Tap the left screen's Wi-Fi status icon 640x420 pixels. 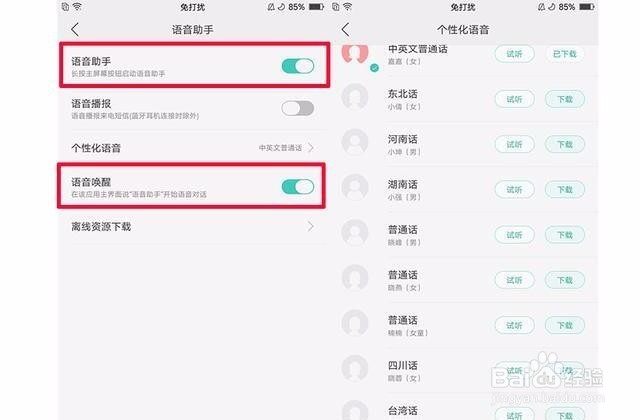[77, 7]
